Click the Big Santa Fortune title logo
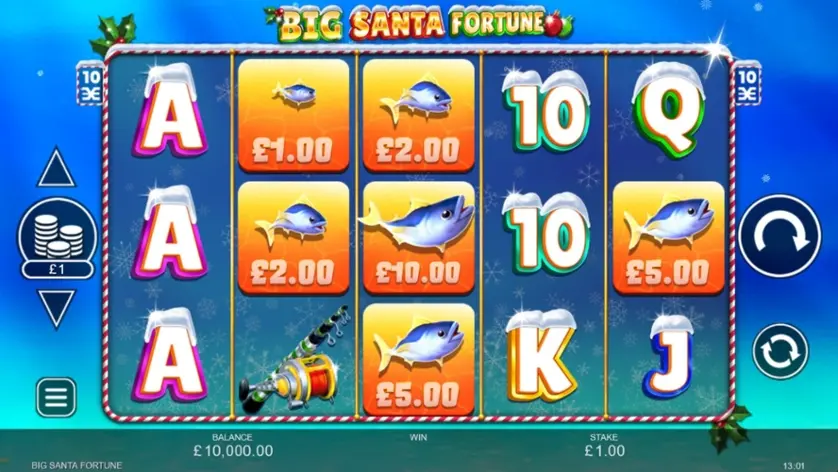 (420, 23)
